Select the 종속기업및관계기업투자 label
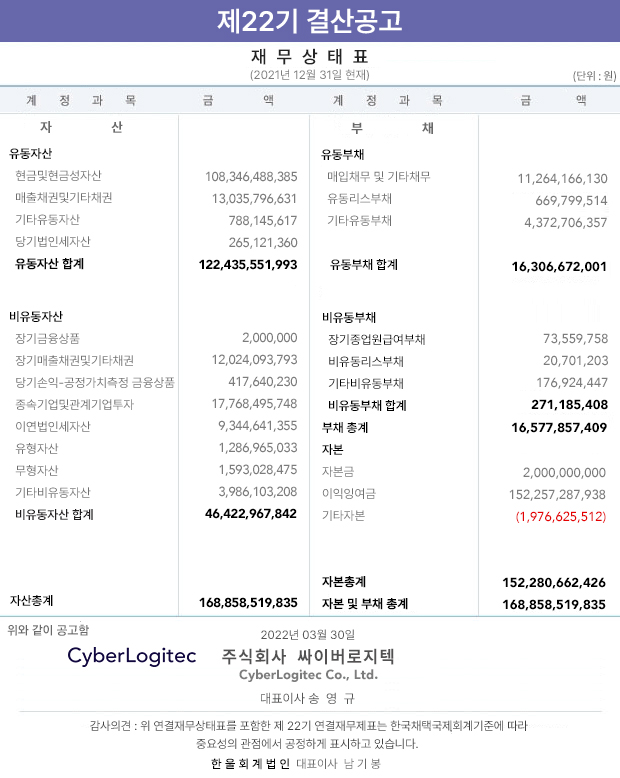Viewport: 620px width, 778px height. coord(74,404)
